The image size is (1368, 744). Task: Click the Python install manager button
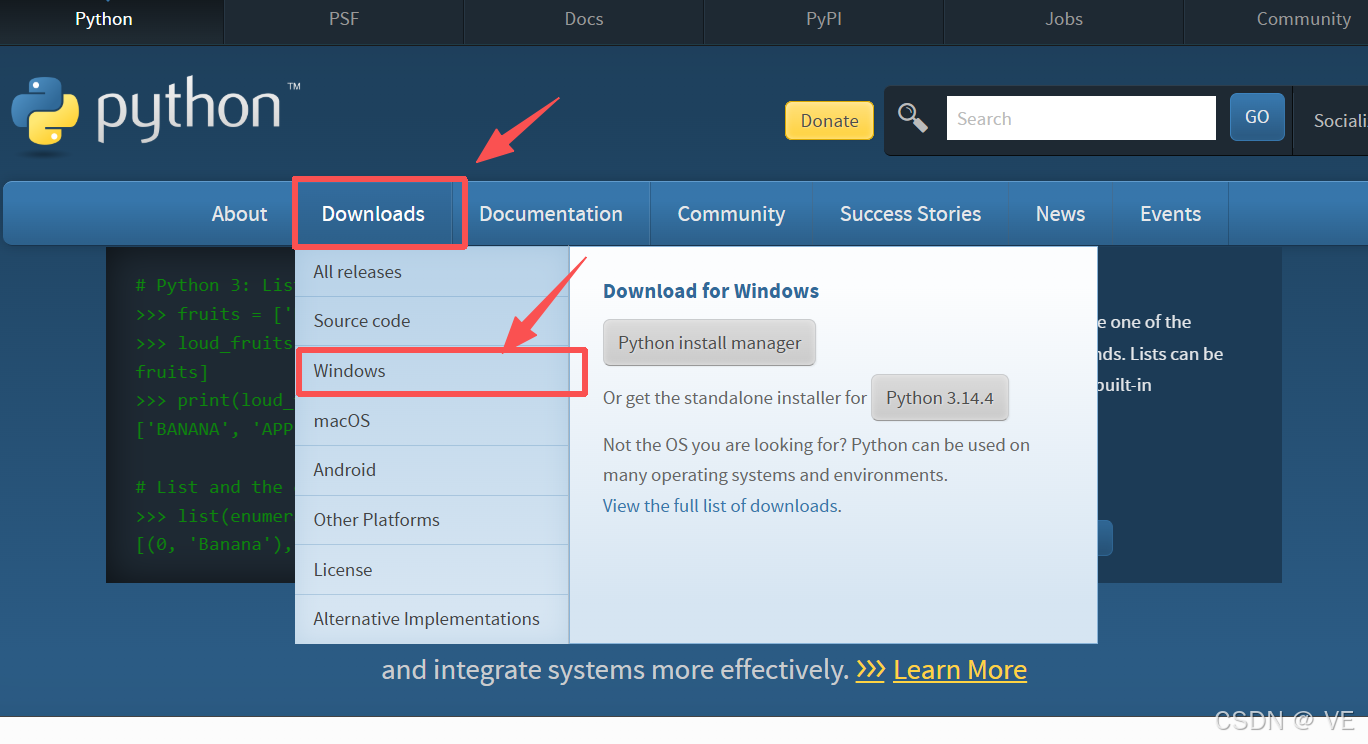coord(710,343)
